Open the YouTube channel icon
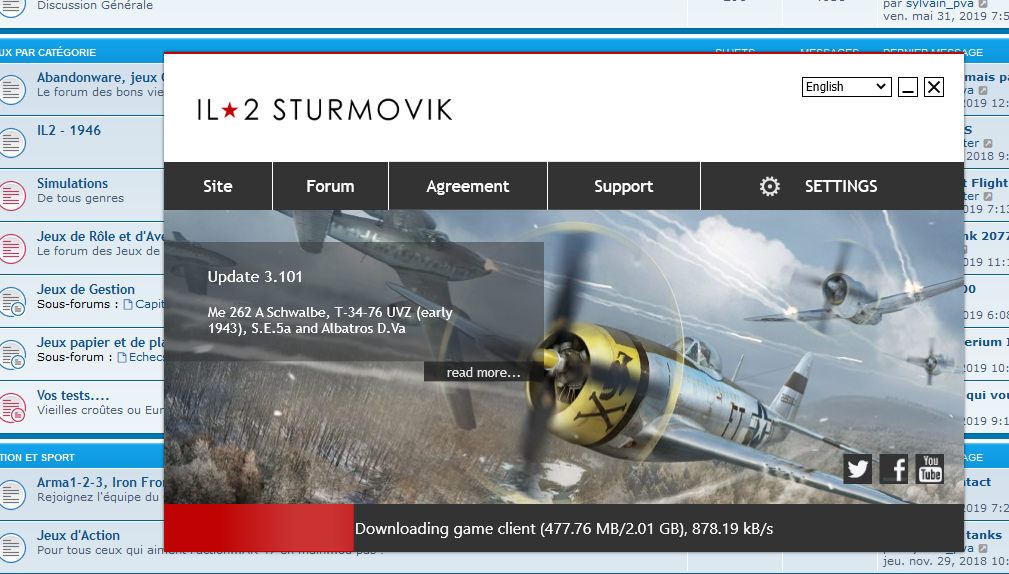The width and height of the screenshot is (1009, 574). click(x=930, y=468)
